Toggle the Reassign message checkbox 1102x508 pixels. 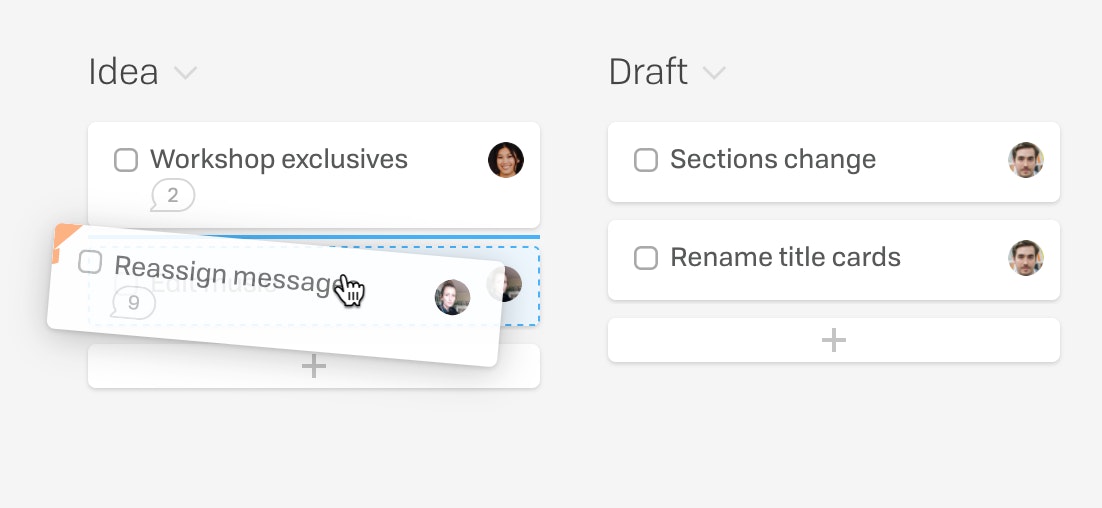(90, 261)
